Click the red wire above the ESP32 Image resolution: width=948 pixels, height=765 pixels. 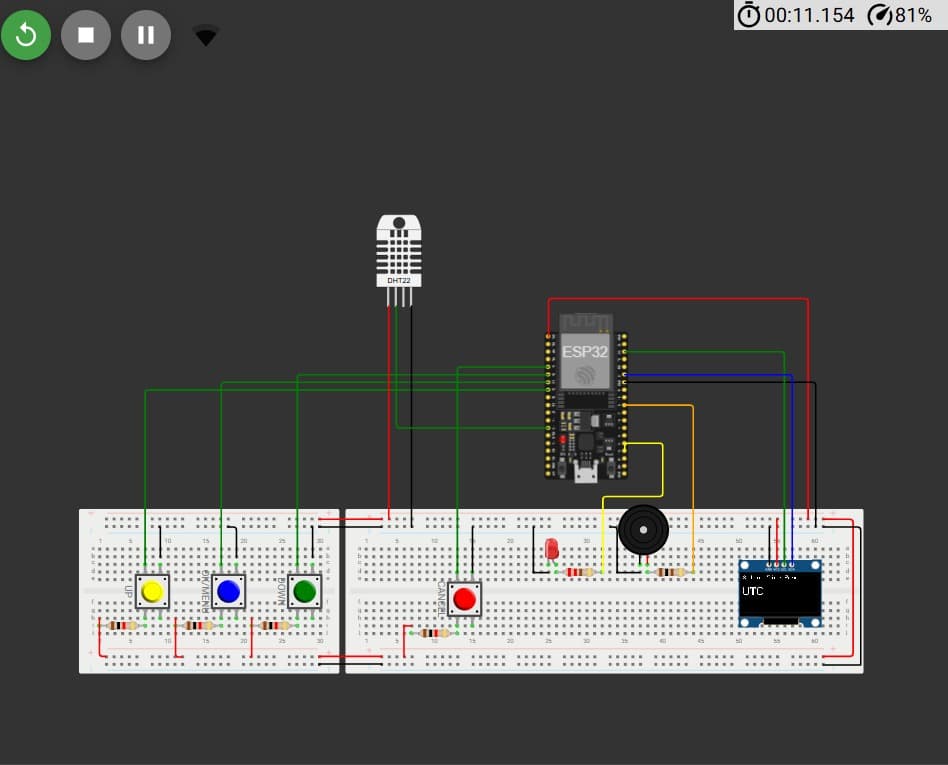(x=677, y=299)
